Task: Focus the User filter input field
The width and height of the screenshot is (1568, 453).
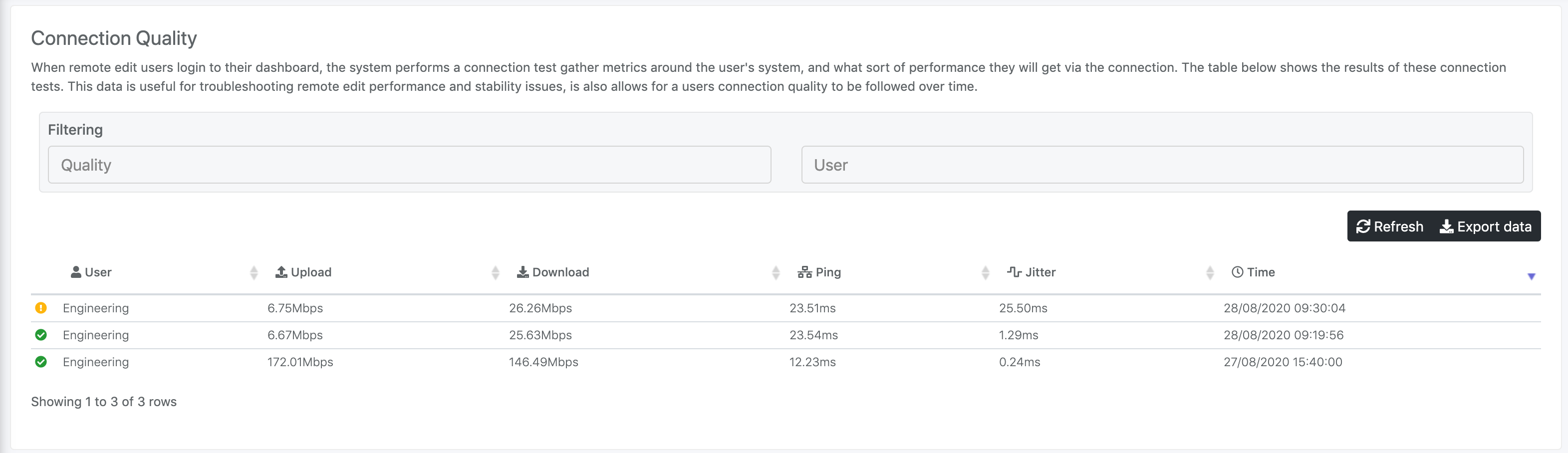Action: point(1162,165)
